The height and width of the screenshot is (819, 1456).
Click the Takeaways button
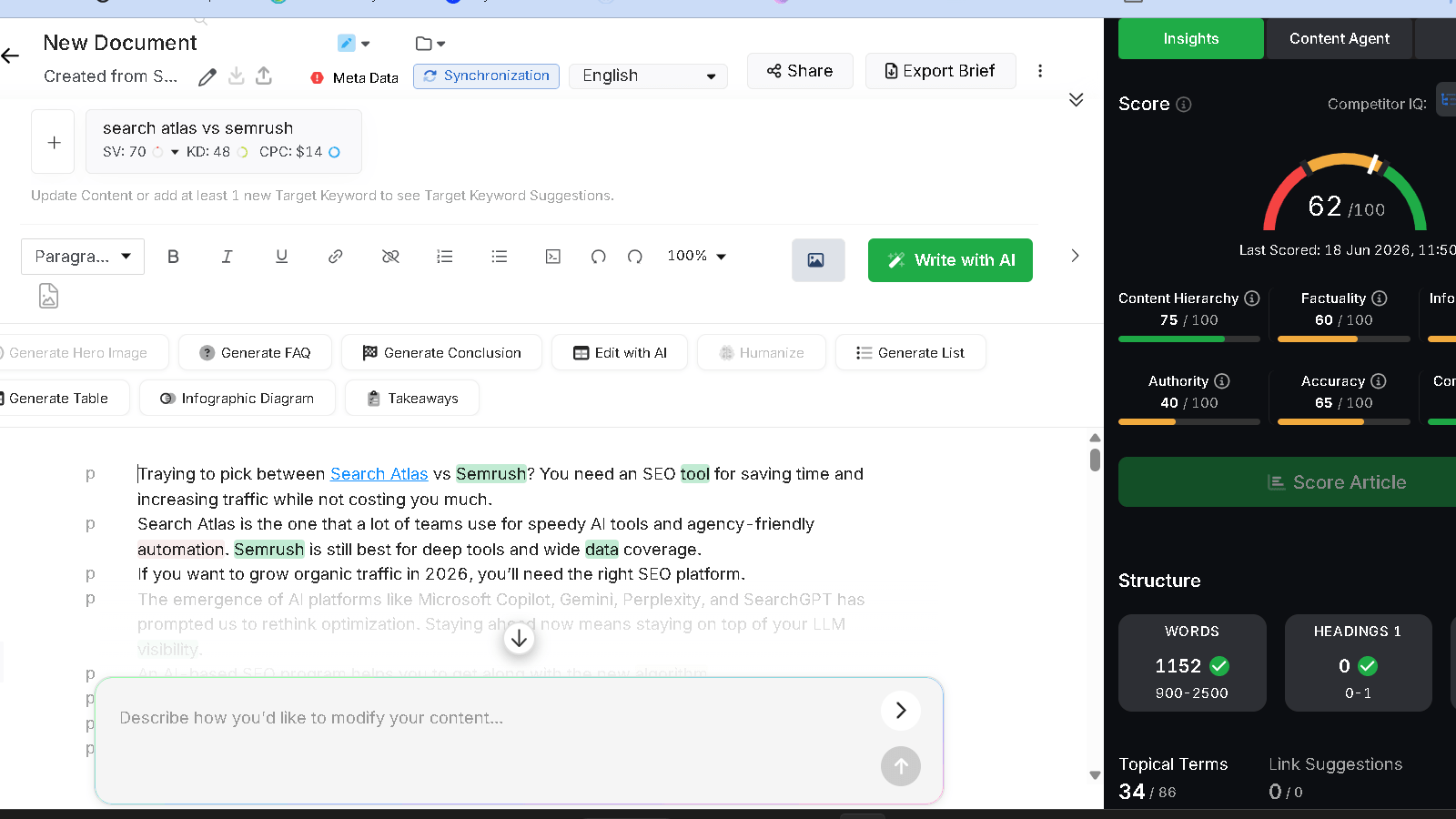412,399
